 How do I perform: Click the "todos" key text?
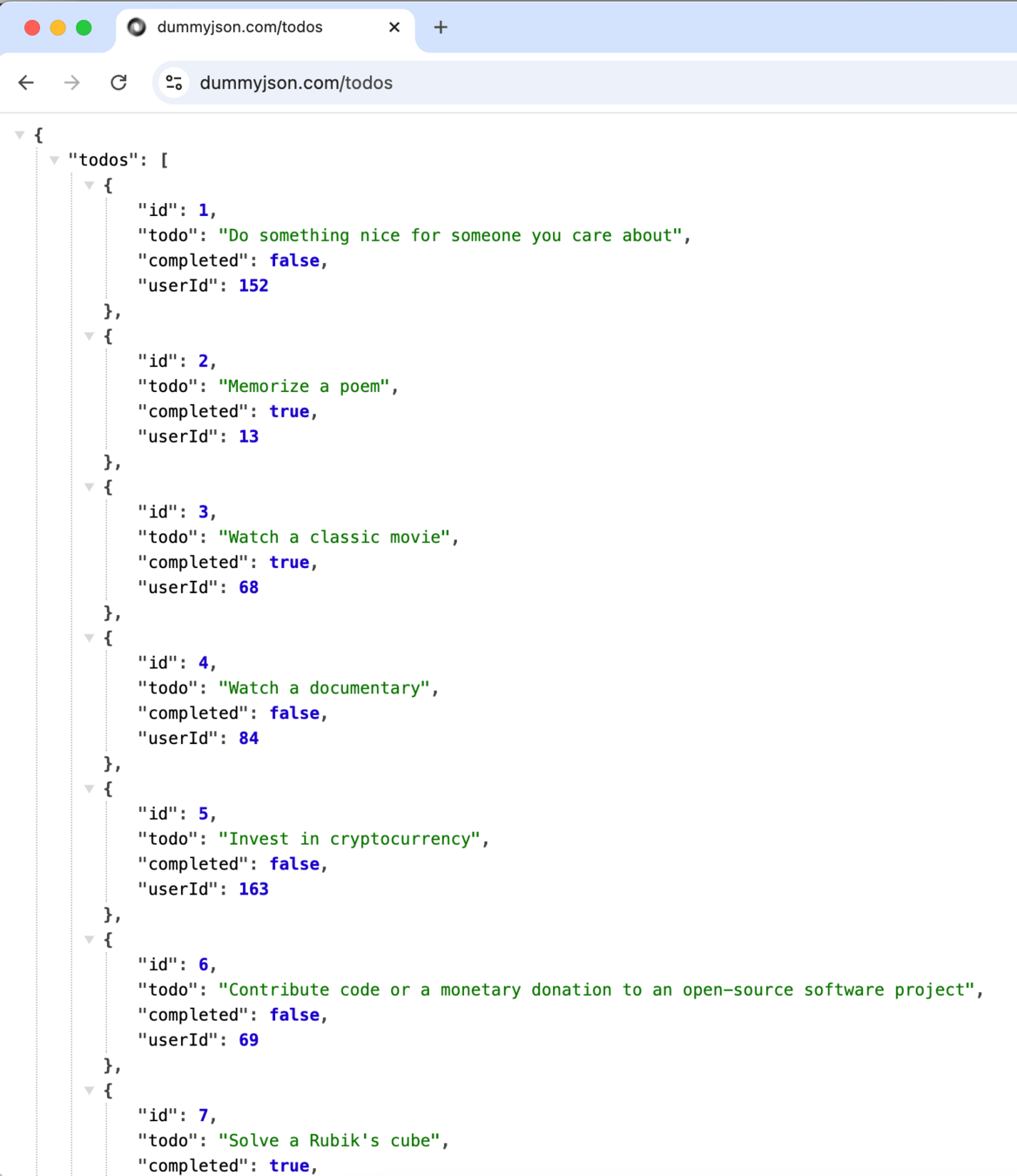103,160
